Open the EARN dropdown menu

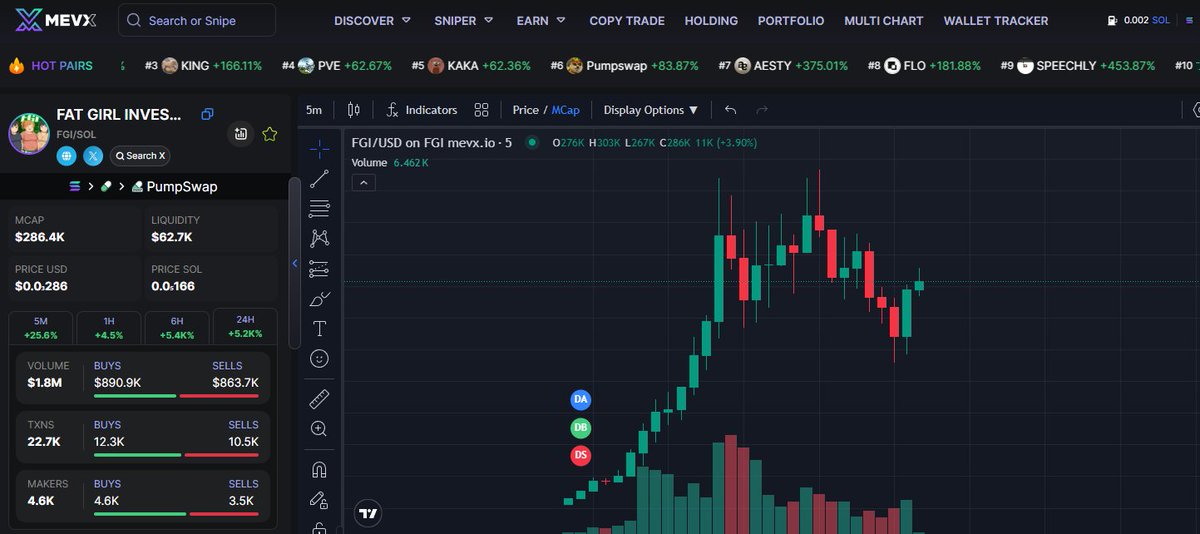pos(542,20)
